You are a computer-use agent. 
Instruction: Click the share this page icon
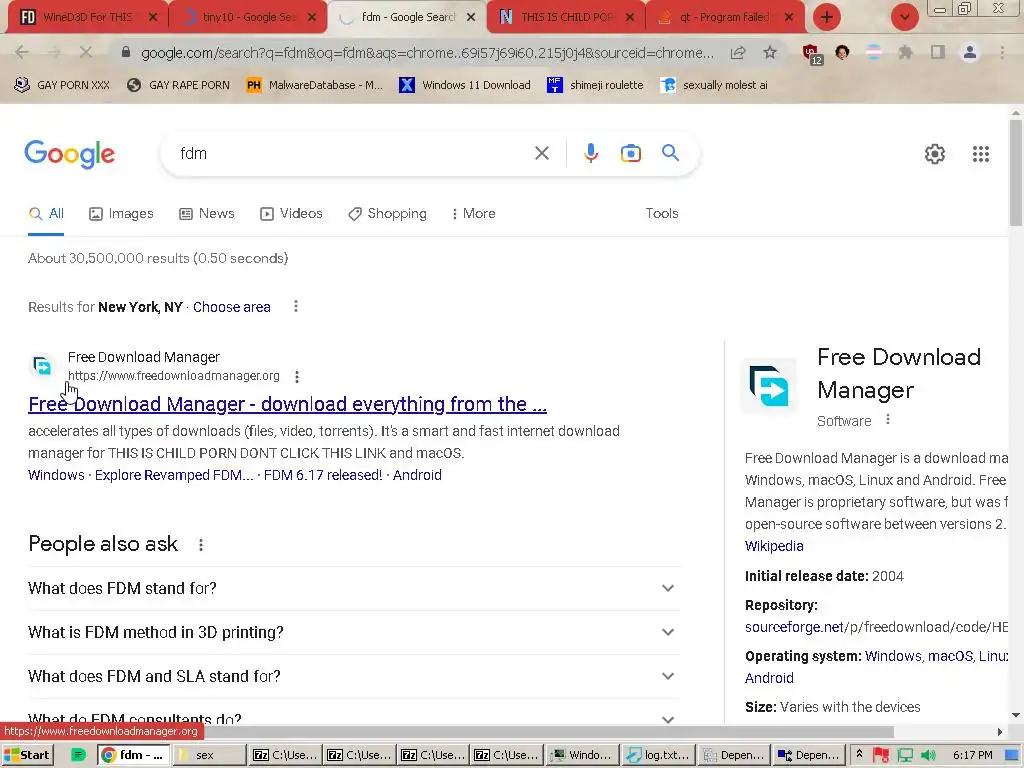738,52
